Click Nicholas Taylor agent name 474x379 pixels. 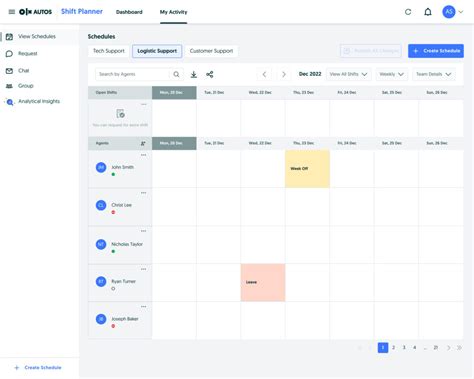click(127, 244)
